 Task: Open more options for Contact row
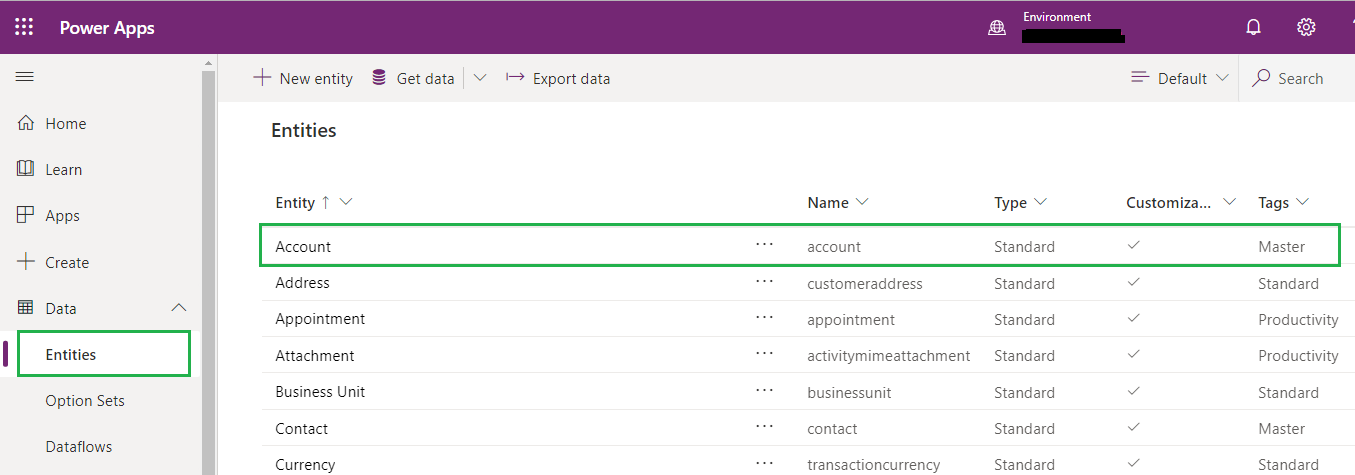(765, 427)
